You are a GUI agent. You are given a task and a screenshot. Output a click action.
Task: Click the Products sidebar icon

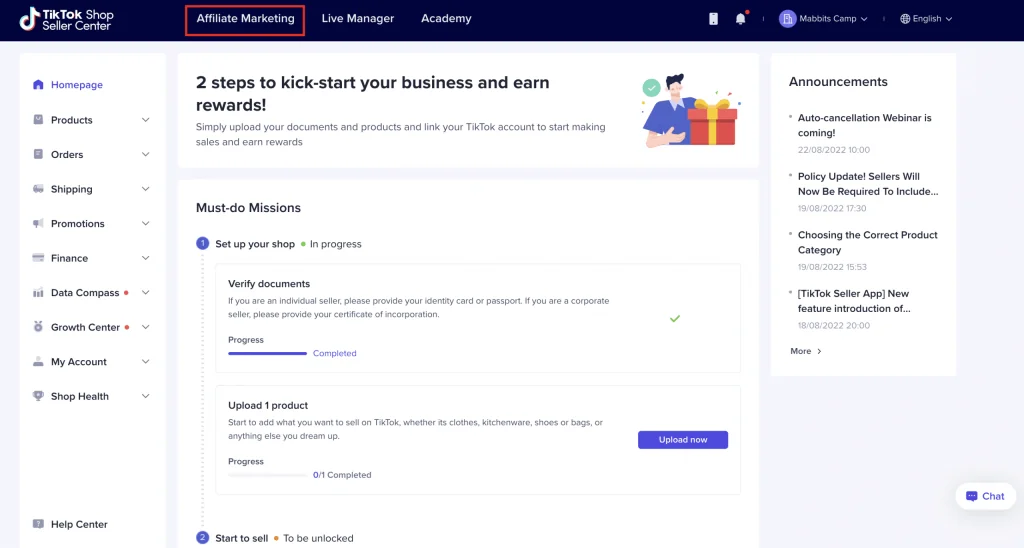click(38, 120)
